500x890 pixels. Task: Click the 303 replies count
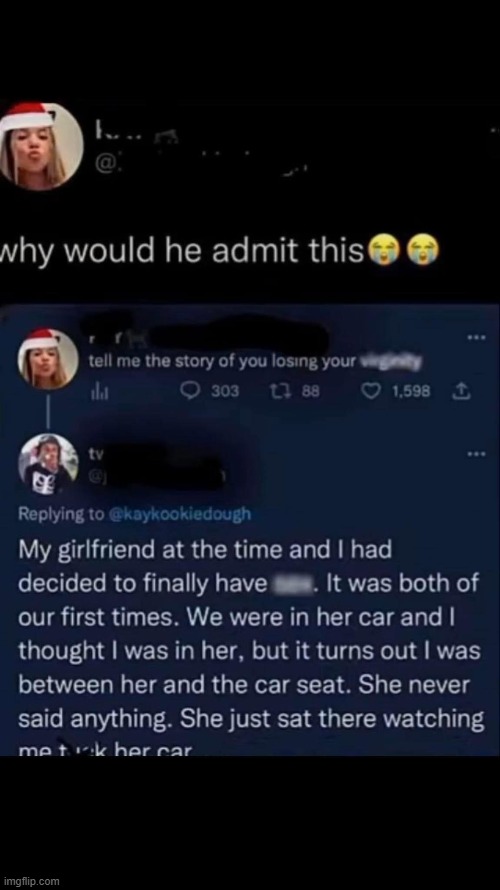(229, 392)
